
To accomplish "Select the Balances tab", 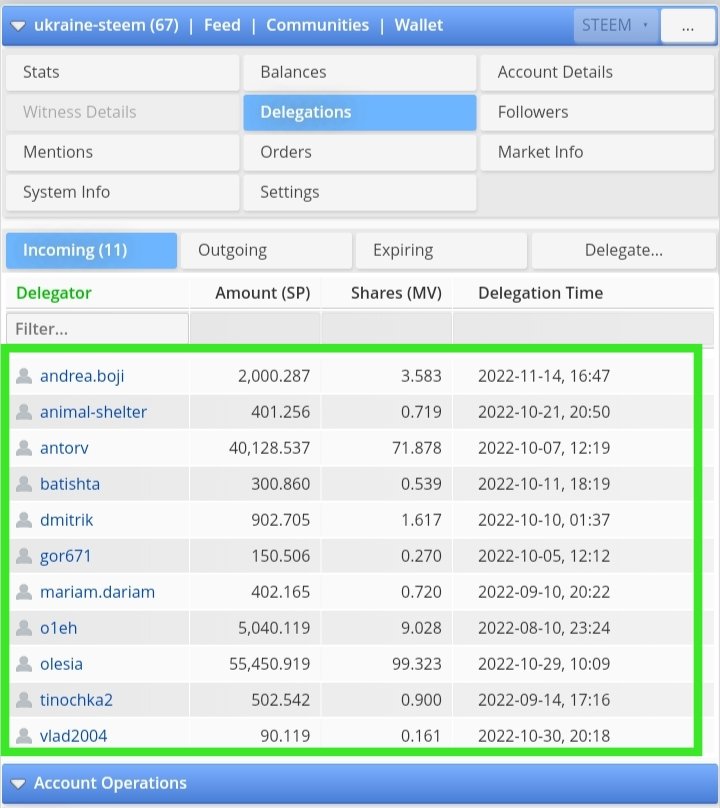I will 360,72.
